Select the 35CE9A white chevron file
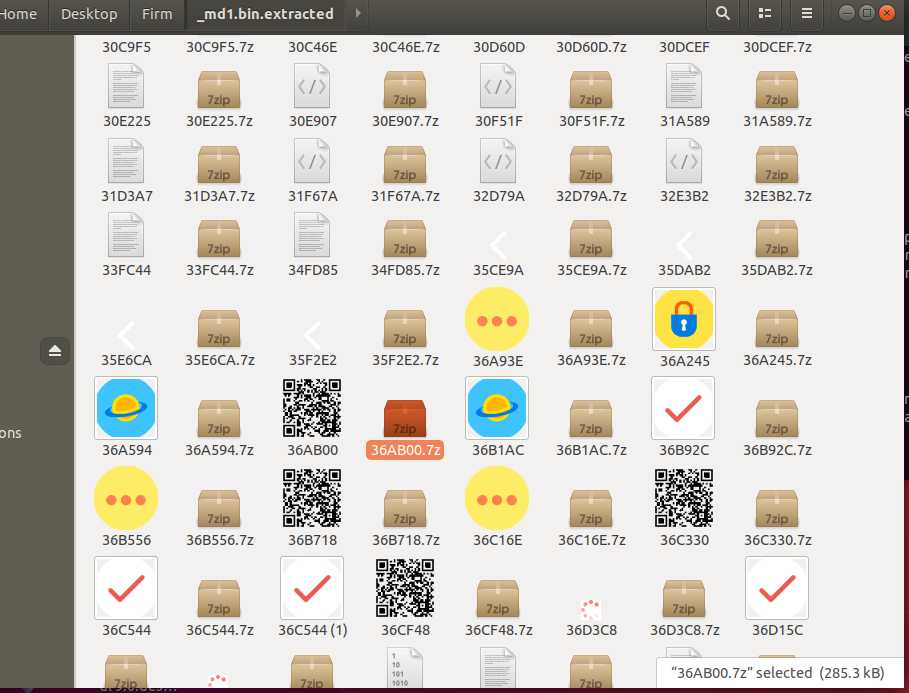Screen dimensions: 909x693 pos(499,245)
